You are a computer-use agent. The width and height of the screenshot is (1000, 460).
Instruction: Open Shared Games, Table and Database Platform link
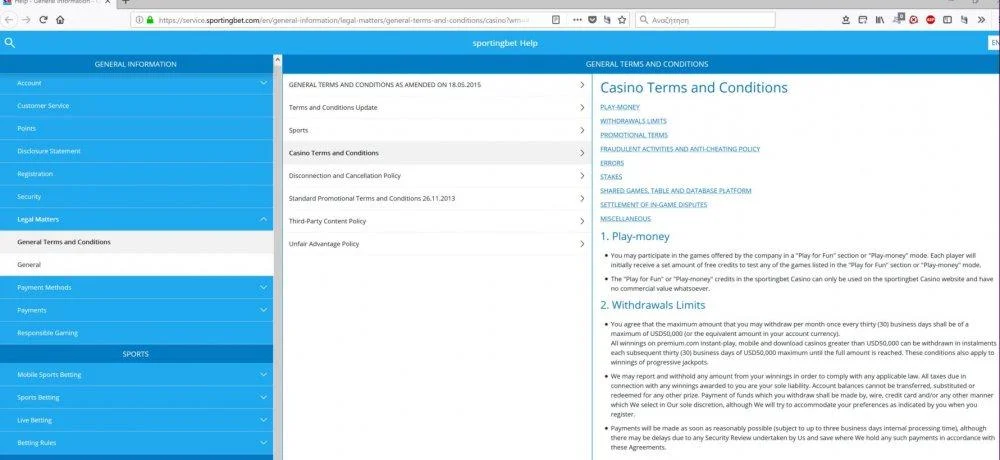click(675, 191)
